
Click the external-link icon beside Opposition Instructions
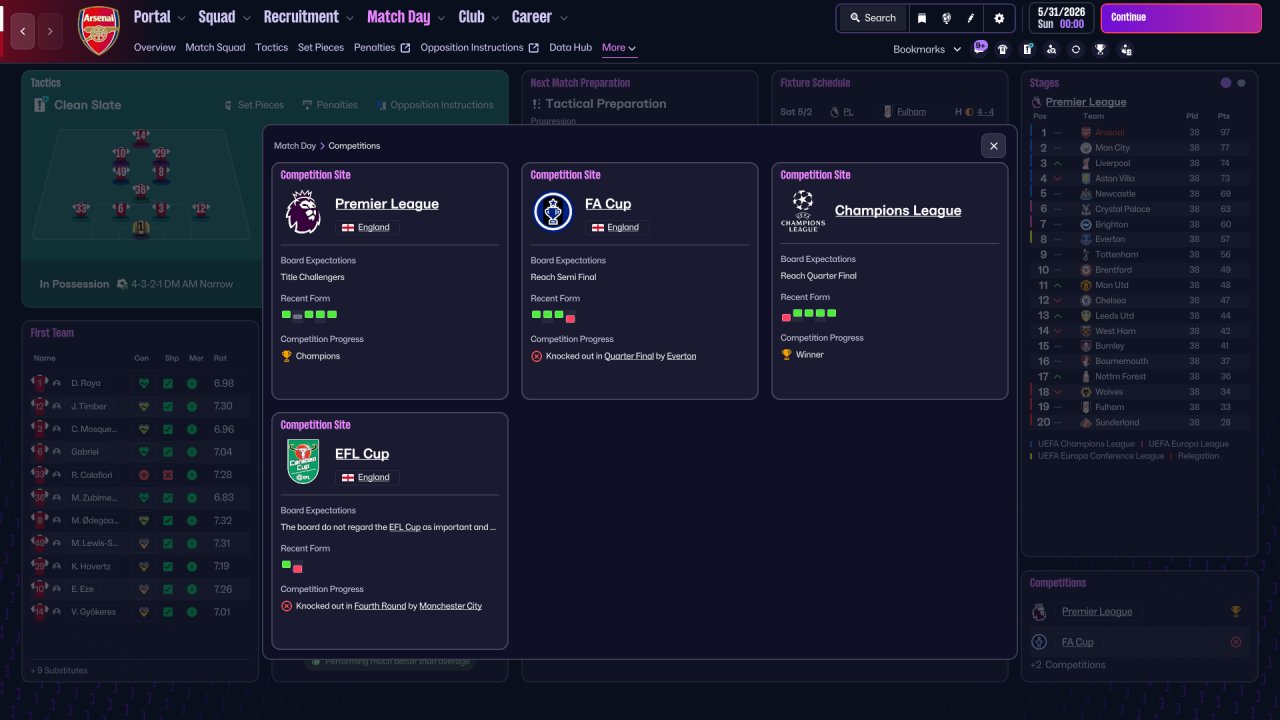tap(533, 48)
